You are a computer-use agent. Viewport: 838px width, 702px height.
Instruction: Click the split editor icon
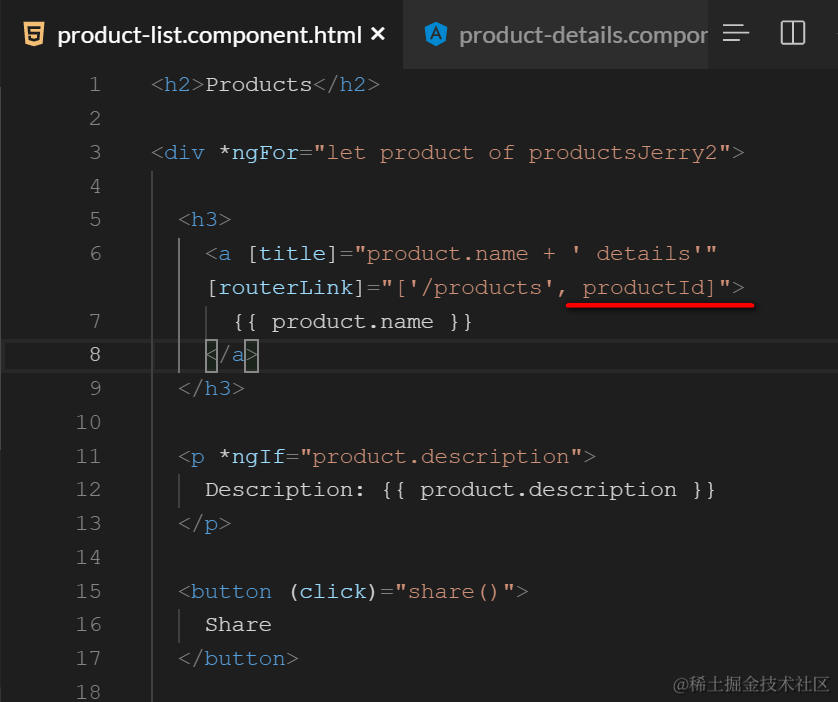pos(793,33)
